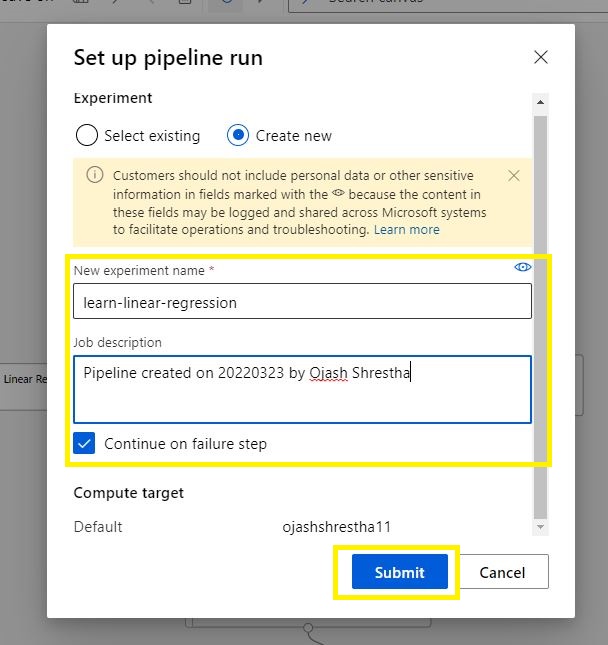Uncheck Continue on failure step
Image resolution: width=608 pixels, height=645 pixels.
pyautogui.click(x=85, y=443)
